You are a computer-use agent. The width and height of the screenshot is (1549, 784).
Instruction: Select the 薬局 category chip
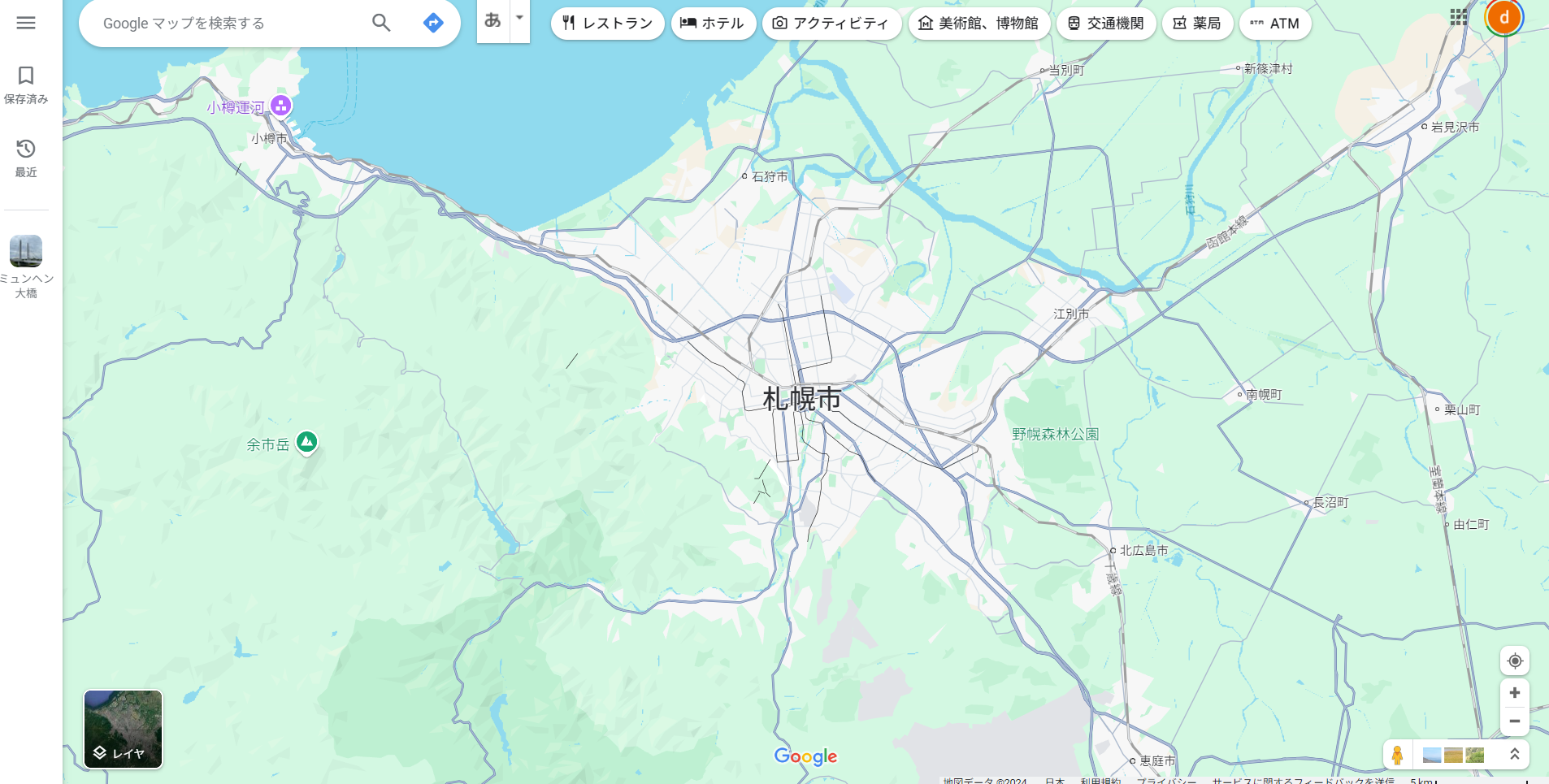pyautogui.click(x=1197, y=24)
